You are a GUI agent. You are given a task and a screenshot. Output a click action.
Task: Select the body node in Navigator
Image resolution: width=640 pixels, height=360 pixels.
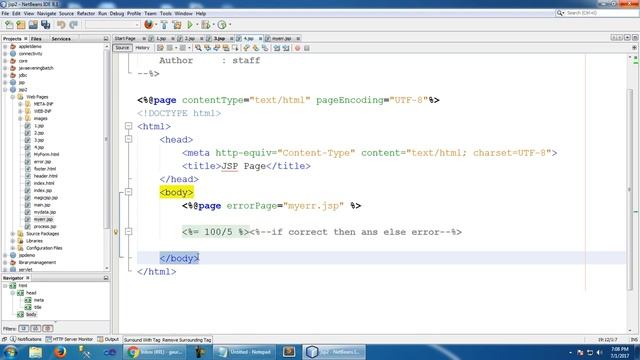31,314
